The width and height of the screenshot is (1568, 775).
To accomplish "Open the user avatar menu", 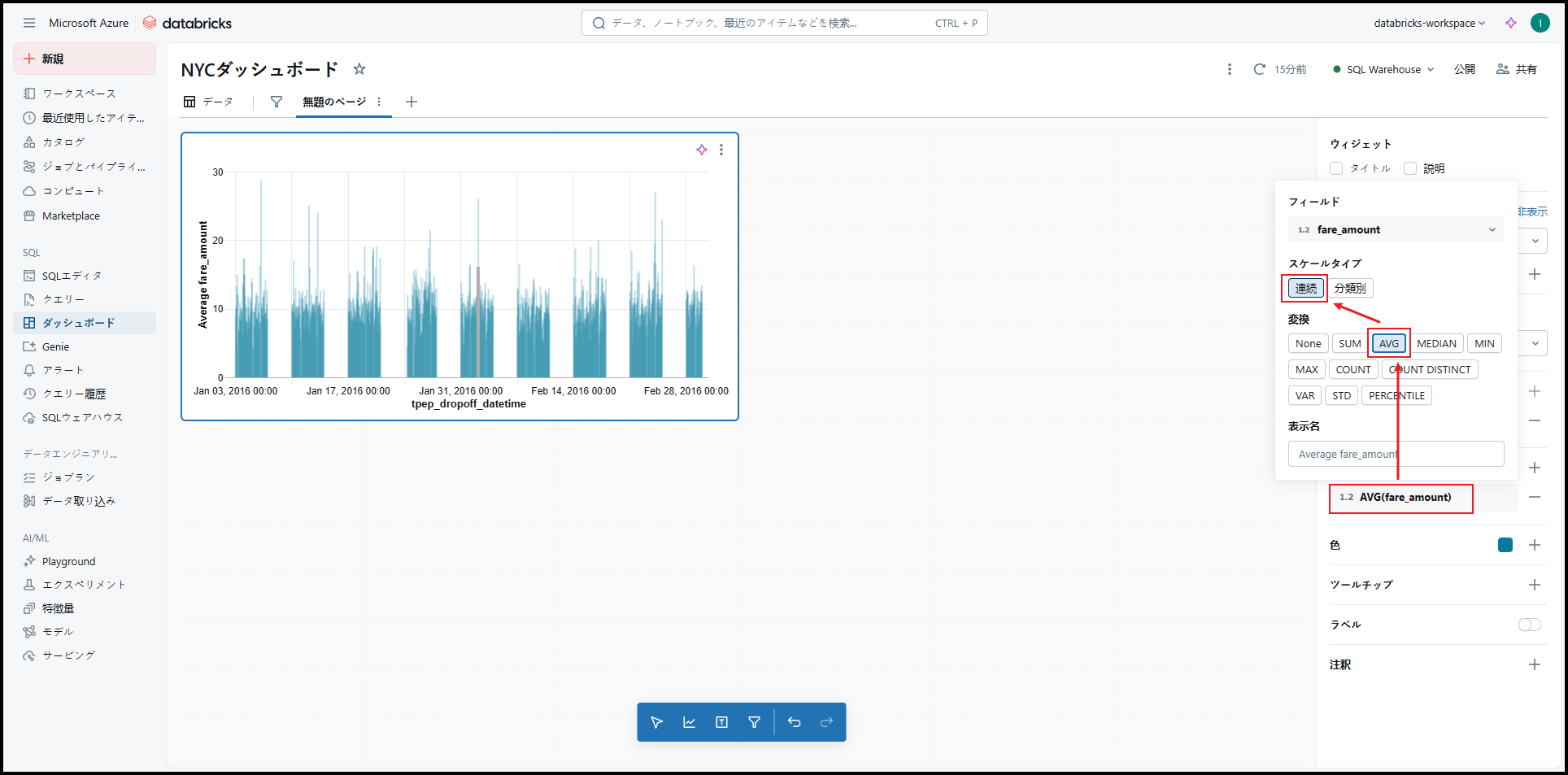I will 1540,23.
